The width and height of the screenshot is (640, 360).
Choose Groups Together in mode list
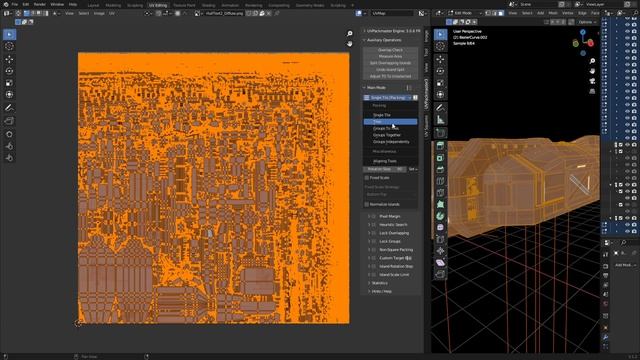pyautogui.click(x=387, y=135)
